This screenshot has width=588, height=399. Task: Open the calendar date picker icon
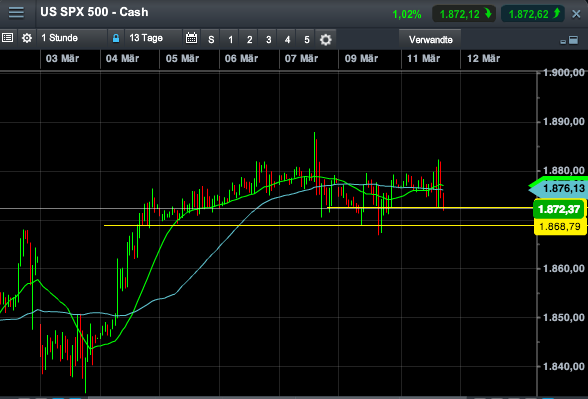pyautogui.click(x=191, y=38)
